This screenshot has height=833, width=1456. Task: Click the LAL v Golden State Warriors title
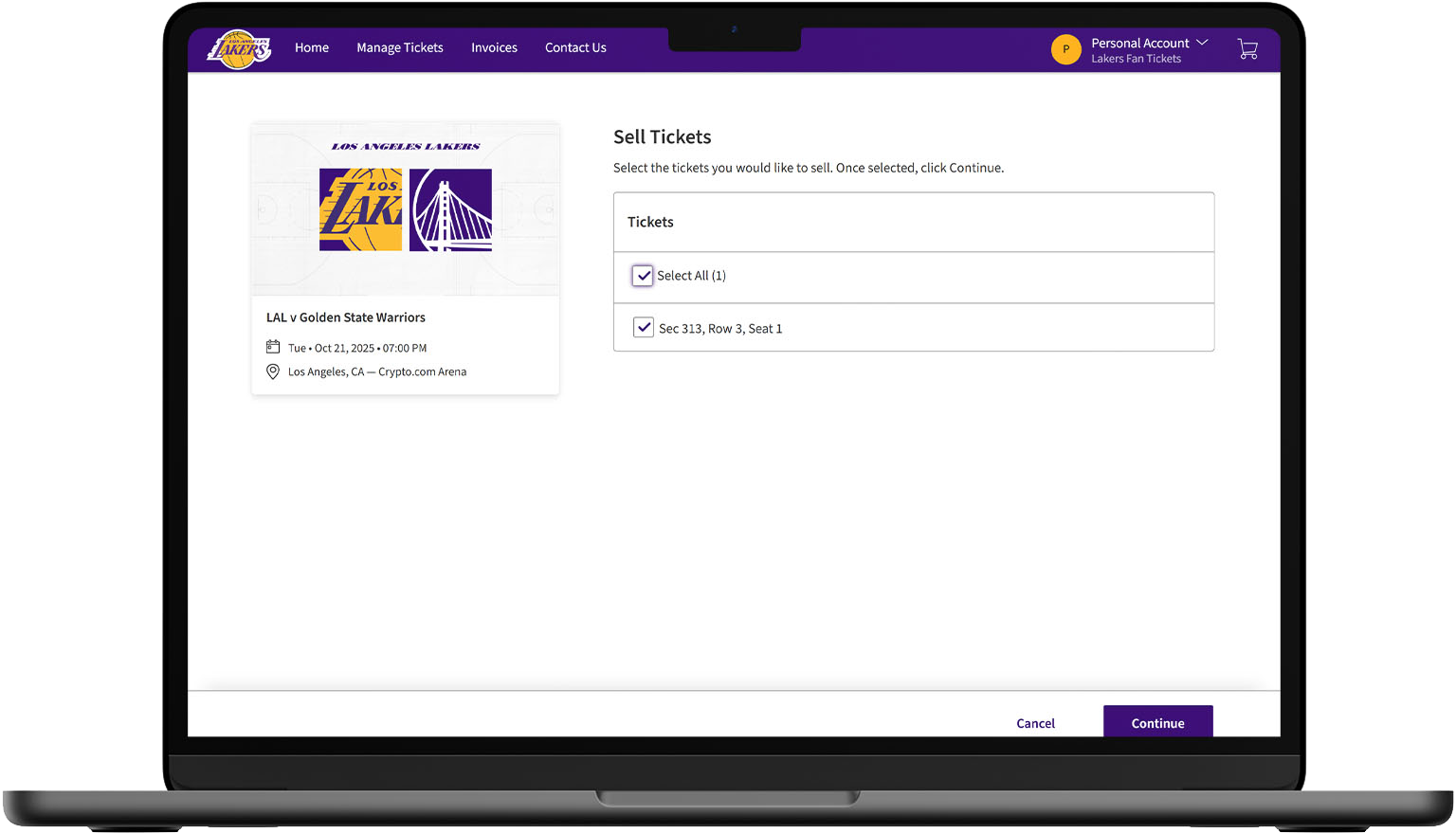(346, 317)
